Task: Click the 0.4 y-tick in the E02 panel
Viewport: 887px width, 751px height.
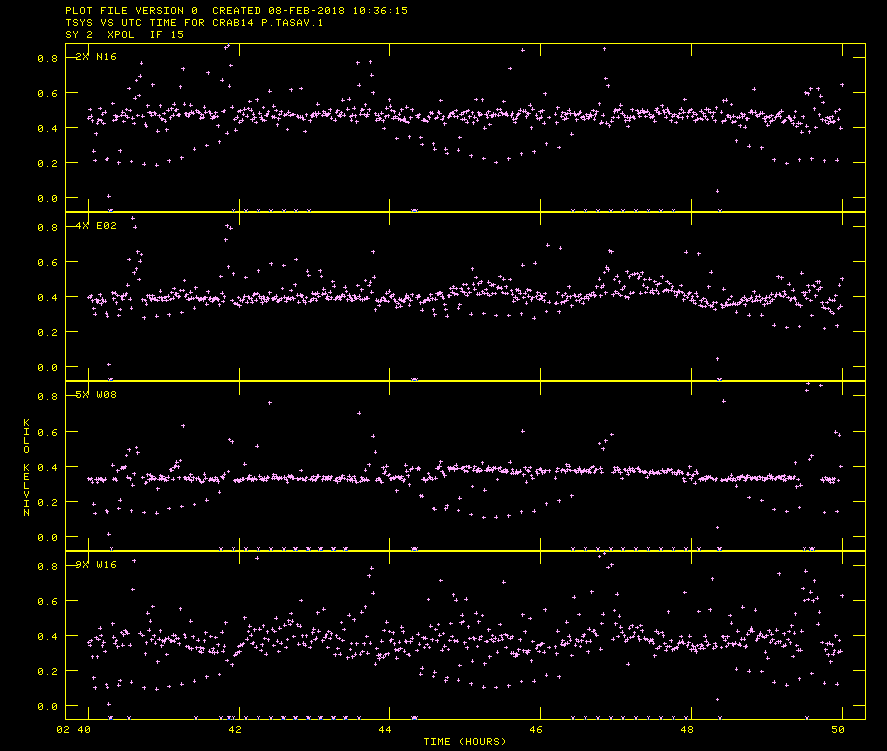Action: [47, 298]
